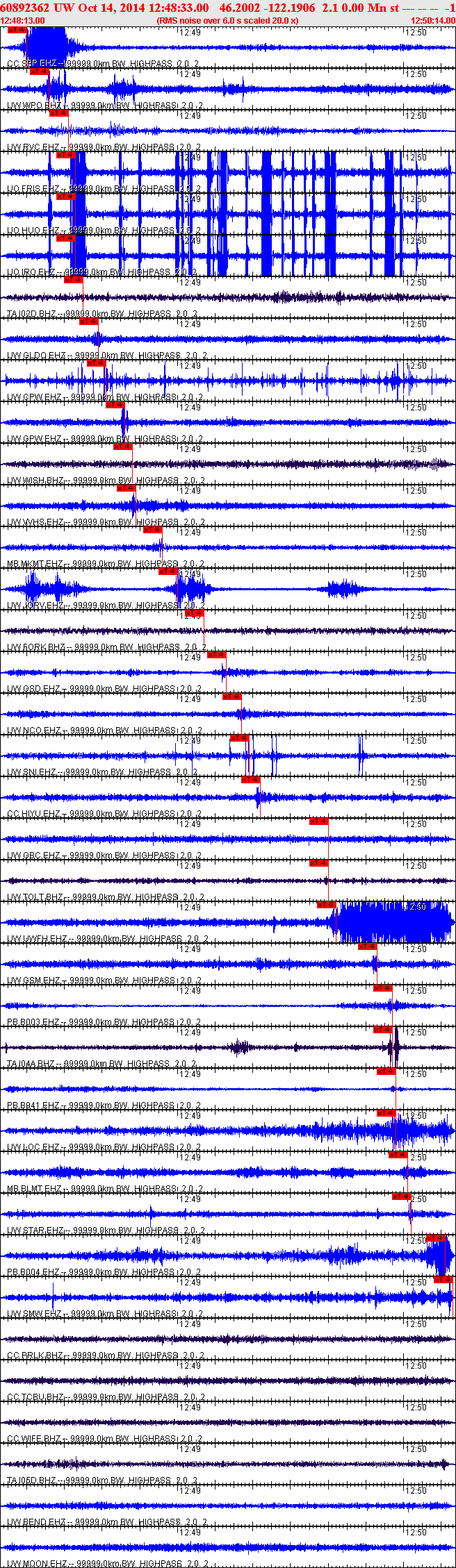Select the xT 4 pick marker on UW.TOLT trace

pyautogui.click(x=319, y=863)
